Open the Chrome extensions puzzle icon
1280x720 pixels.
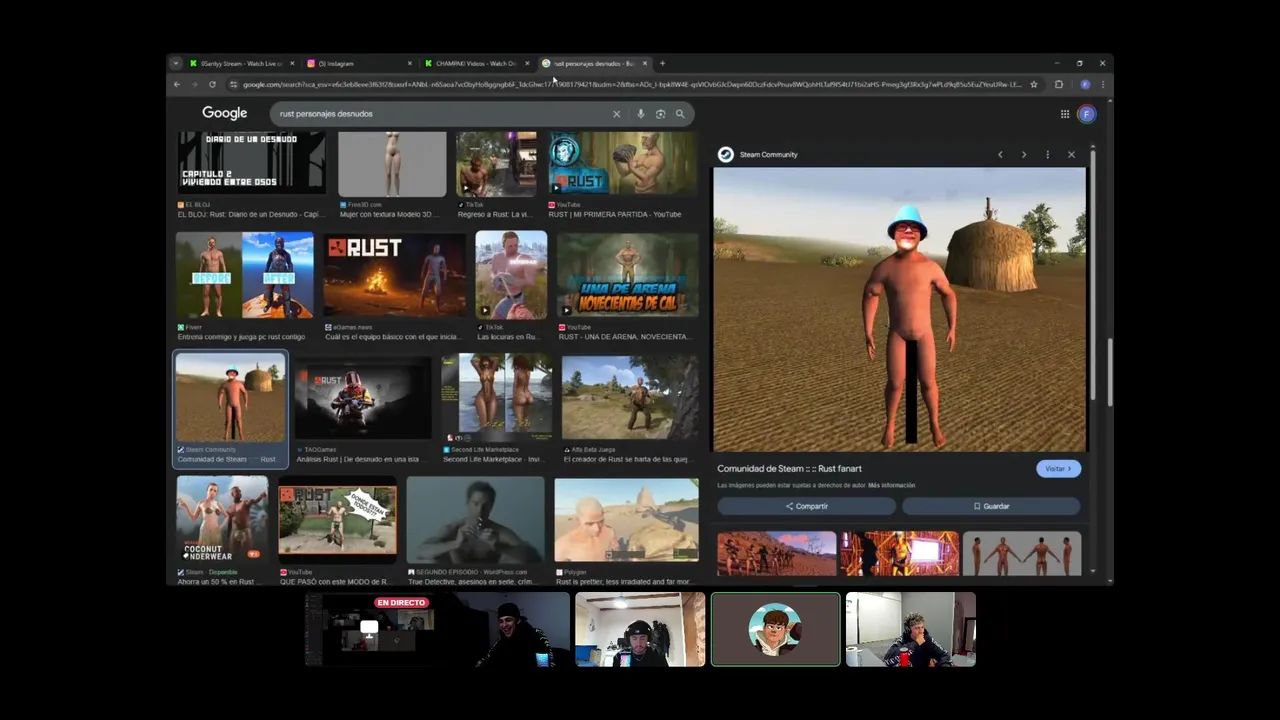point(1059,84)
